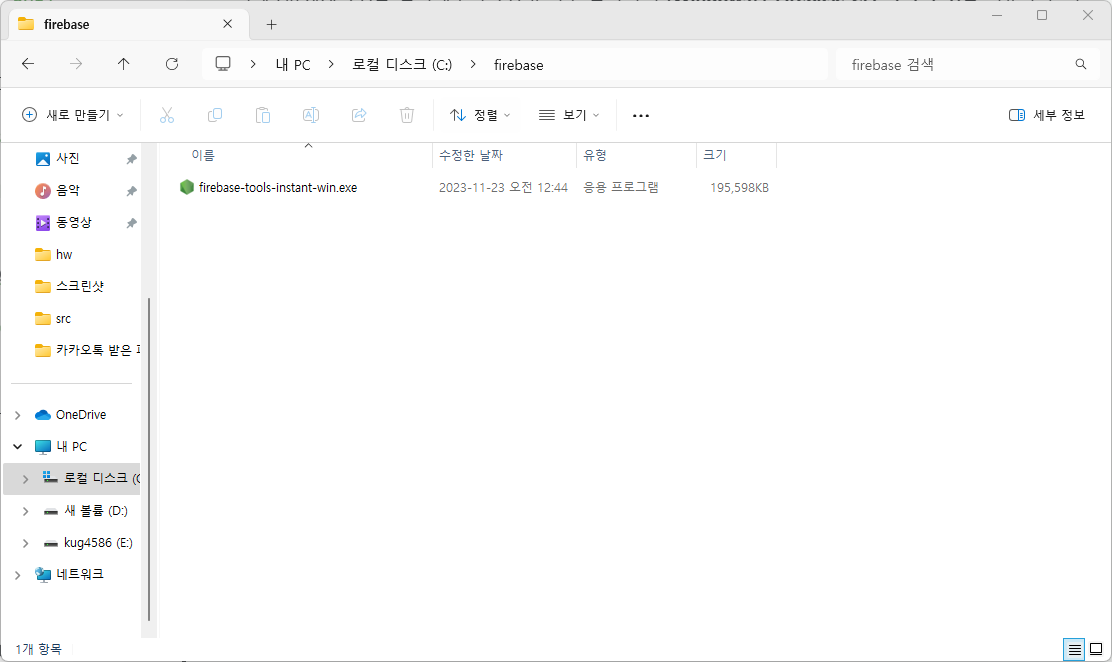Click the navigation pane scrollbar
This screenshot has height=662, width=1112.
tap(149, 460)
